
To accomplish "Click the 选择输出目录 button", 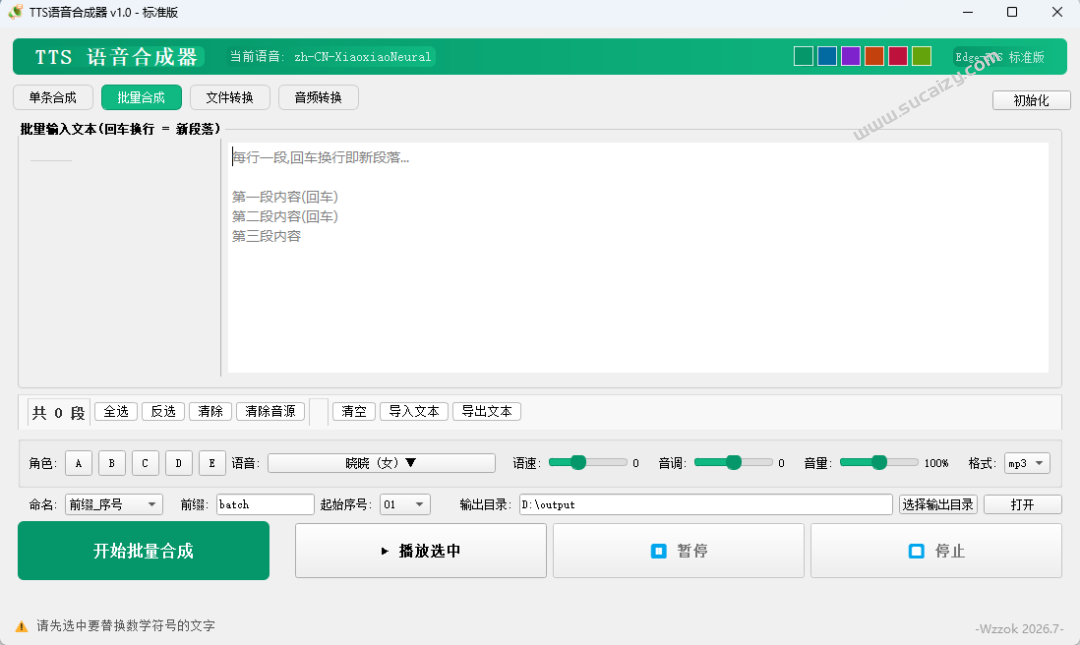I will 938,504.
